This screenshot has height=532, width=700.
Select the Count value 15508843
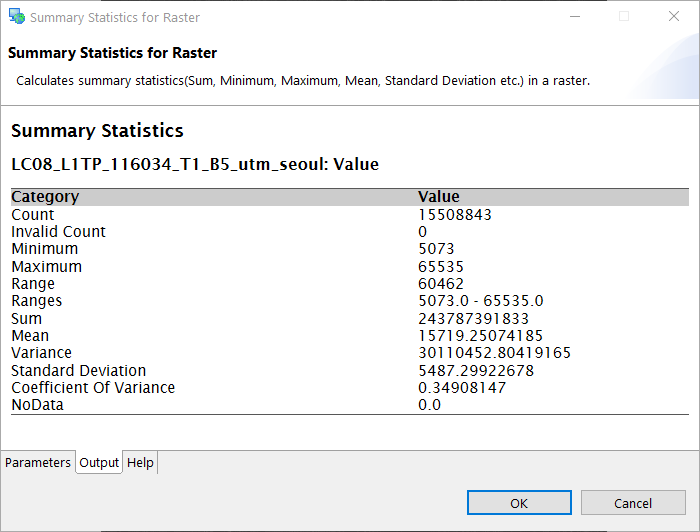coord(454,215)
